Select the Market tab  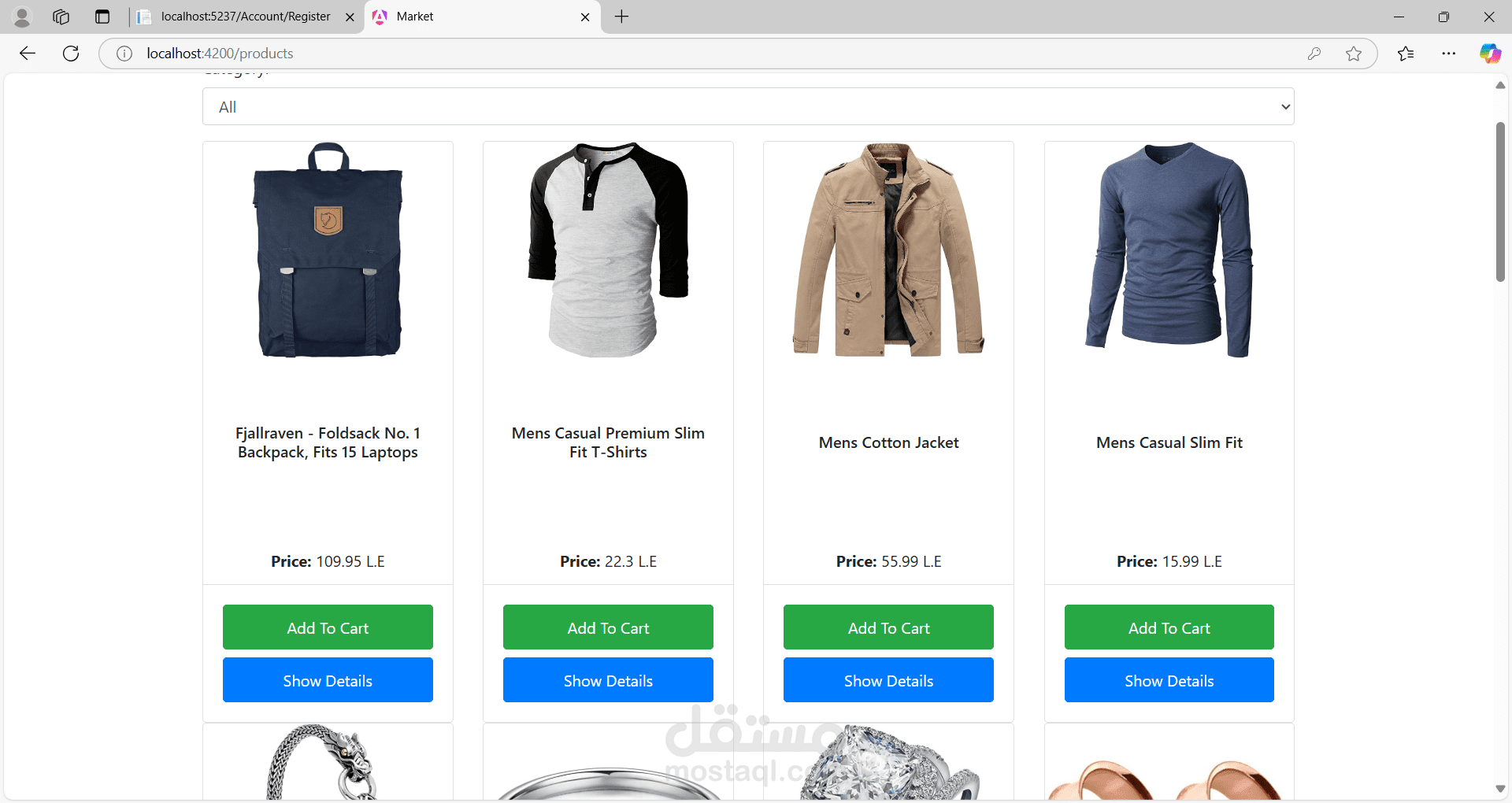click(482, 17)
